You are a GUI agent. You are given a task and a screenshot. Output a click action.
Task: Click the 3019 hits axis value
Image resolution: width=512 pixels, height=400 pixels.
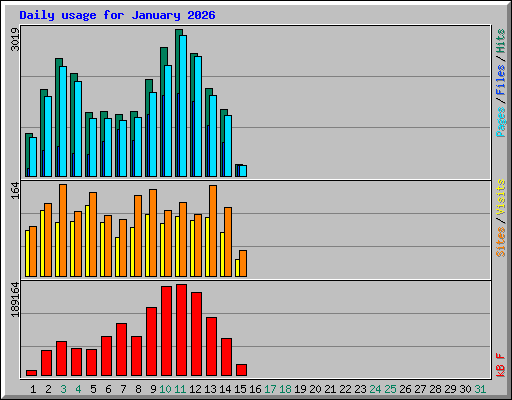click(x=15, y=39)
